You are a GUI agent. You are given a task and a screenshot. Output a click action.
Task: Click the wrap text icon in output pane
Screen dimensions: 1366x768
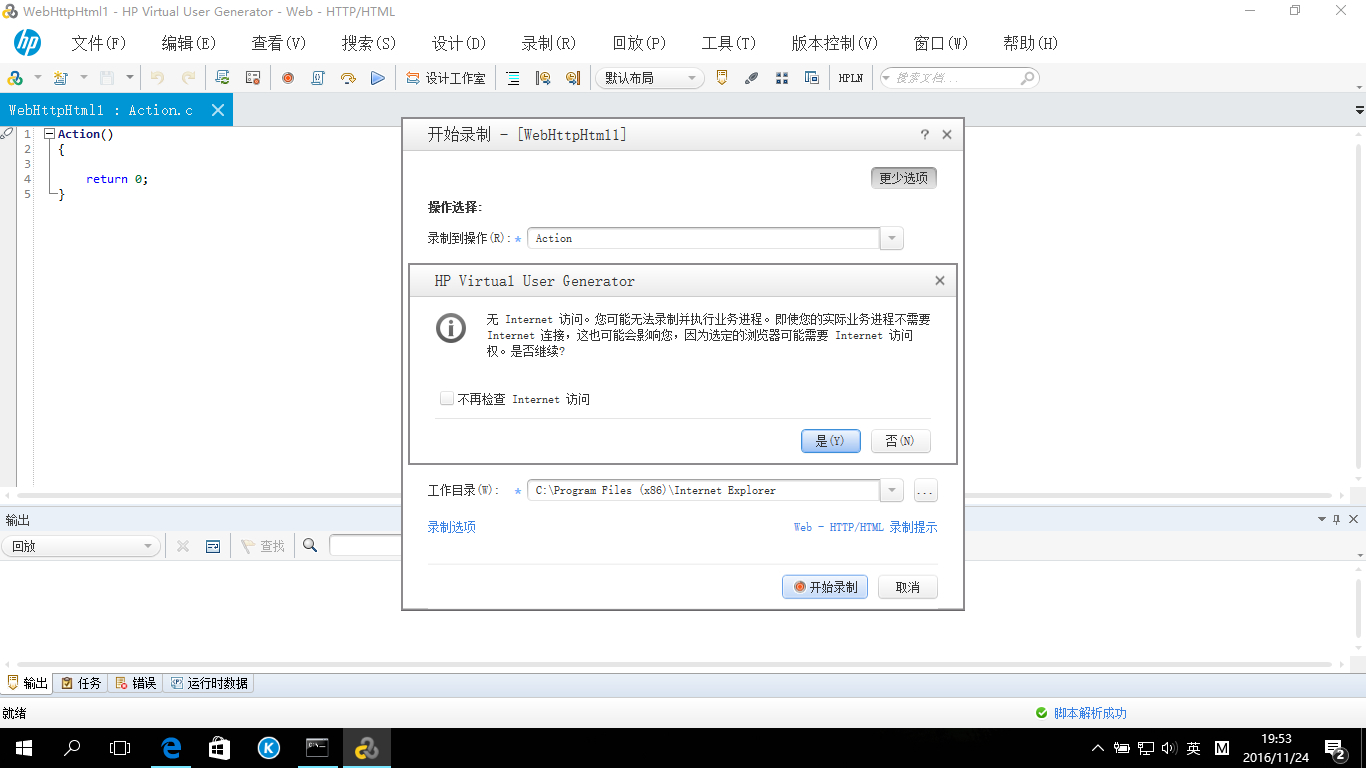coord(213,546)
